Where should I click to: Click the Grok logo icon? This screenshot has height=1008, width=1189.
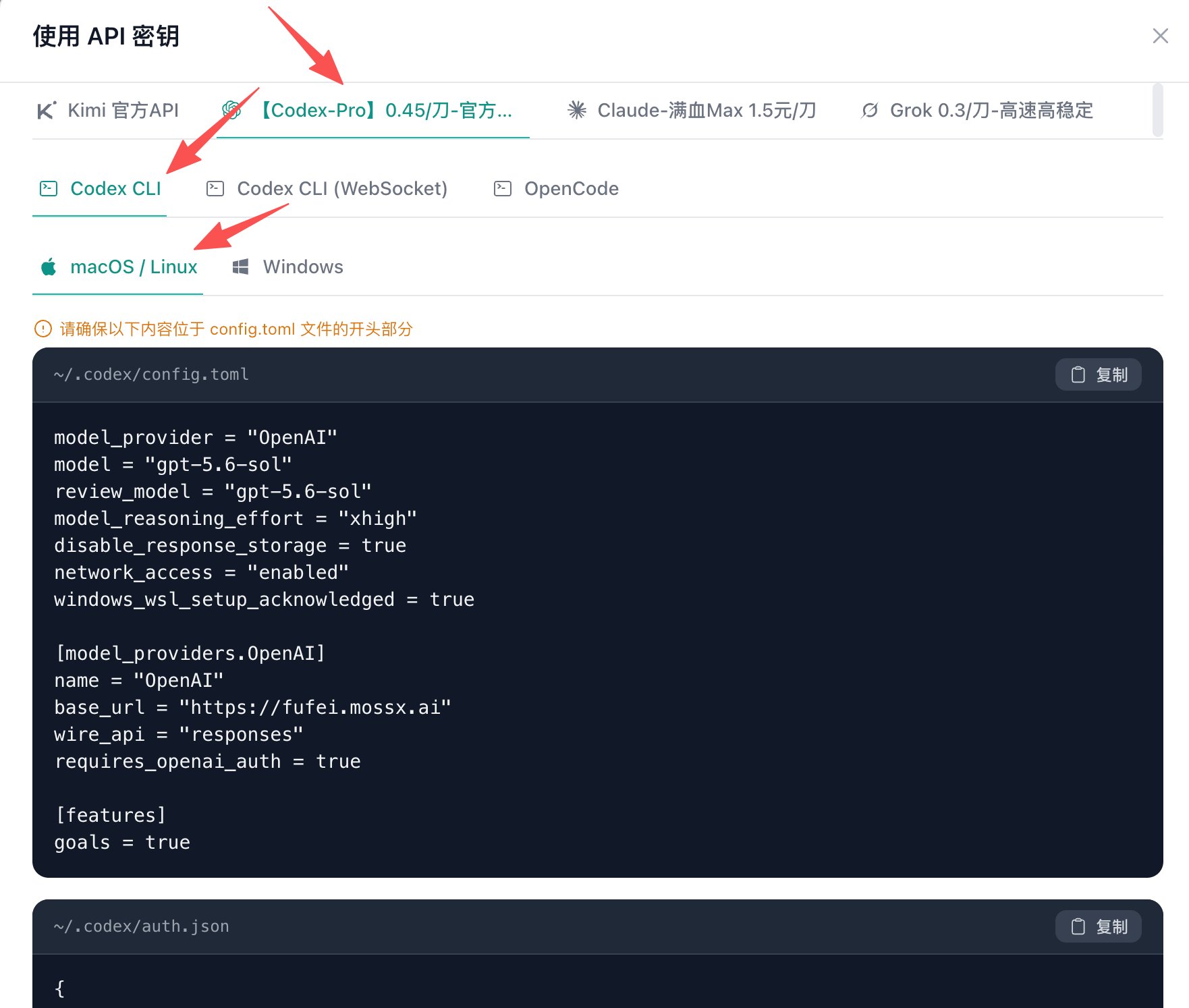(x=870, y=110)
